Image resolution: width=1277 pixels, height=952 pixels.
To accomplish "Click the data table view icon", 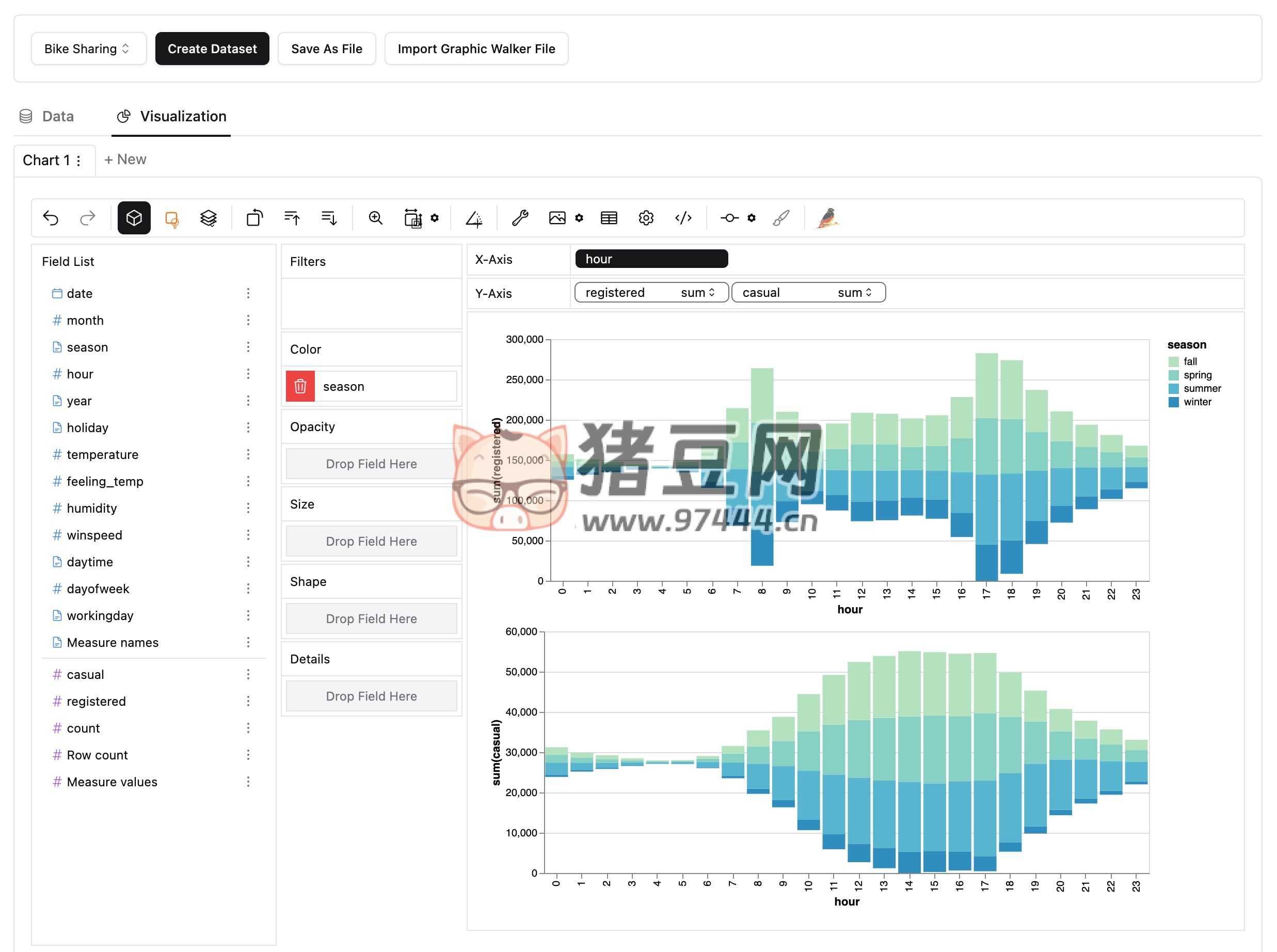I will coord(609,218).
